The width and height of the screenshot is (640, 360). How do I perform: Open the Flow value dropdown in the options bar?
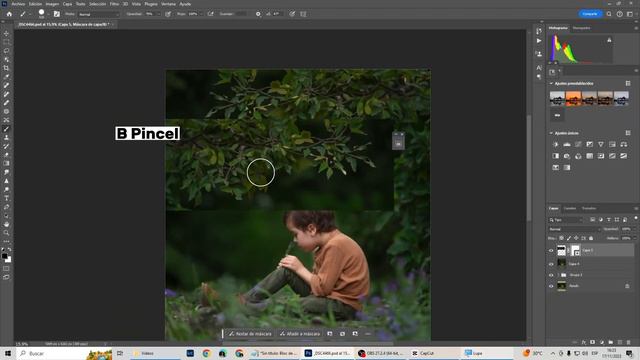[201, 14]
